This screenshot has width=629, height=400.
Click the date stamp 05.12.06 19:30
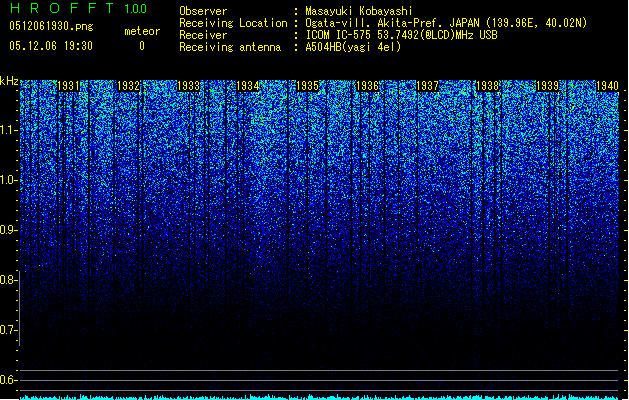51,46
